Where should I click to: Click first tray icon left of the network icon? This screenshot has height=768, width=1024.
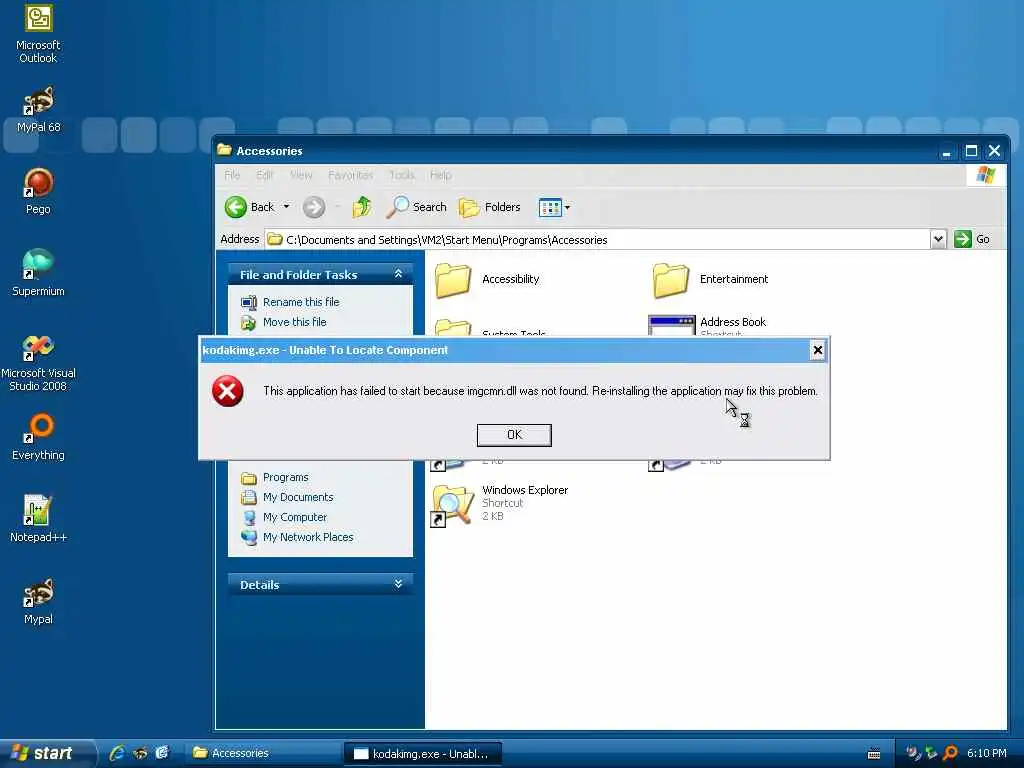(913, 754)
